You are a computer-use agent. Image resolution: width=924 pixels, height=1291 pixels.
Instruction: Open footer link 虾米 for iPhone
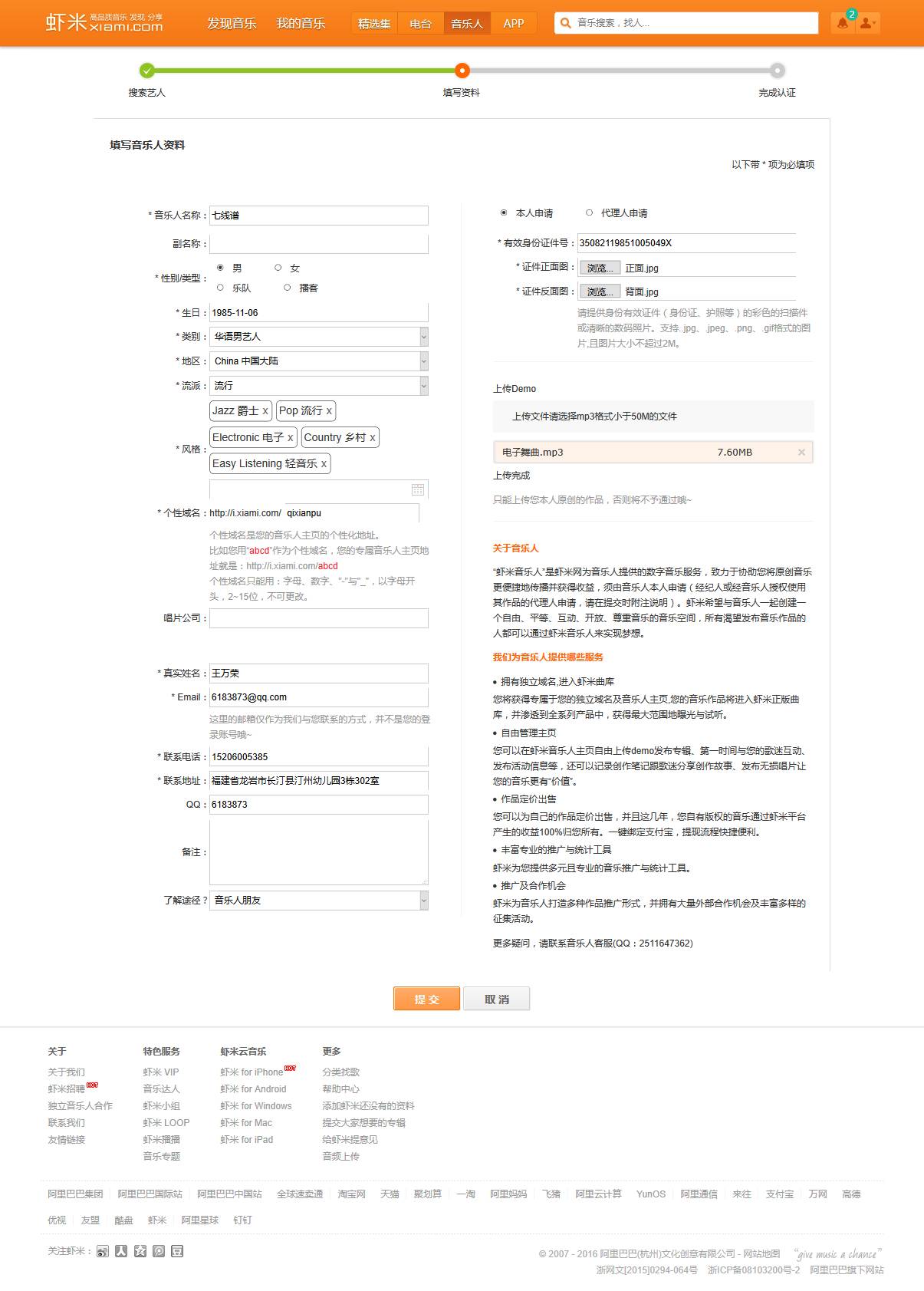(252, 1072)
